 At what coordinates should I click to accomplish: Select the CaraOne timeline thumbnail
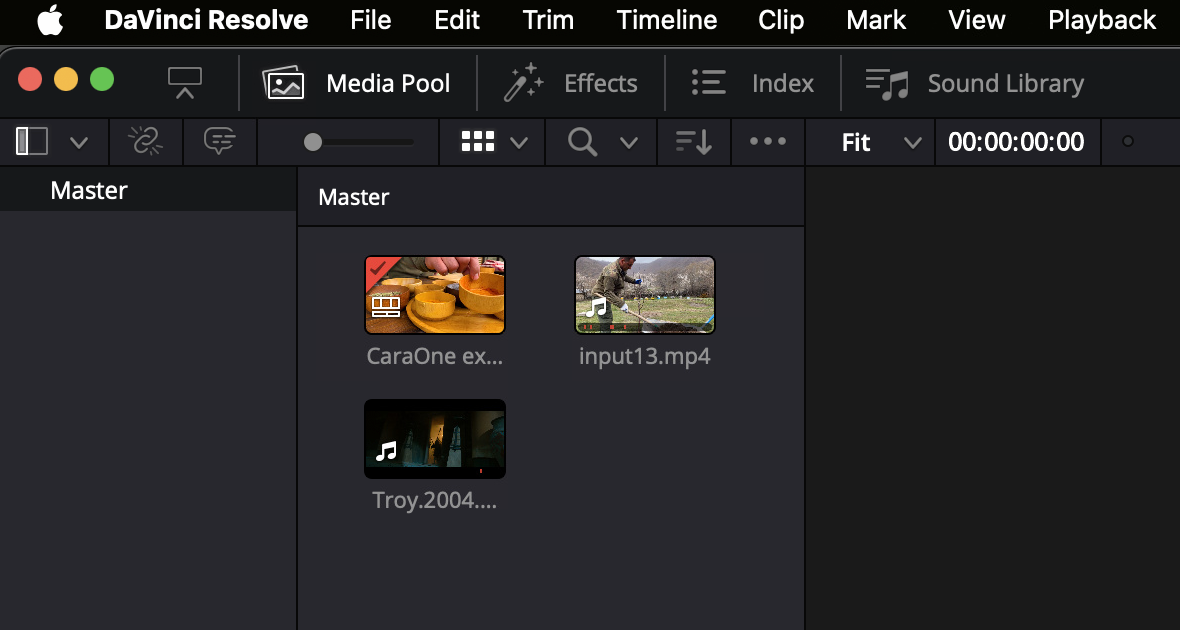pos(435,295)
